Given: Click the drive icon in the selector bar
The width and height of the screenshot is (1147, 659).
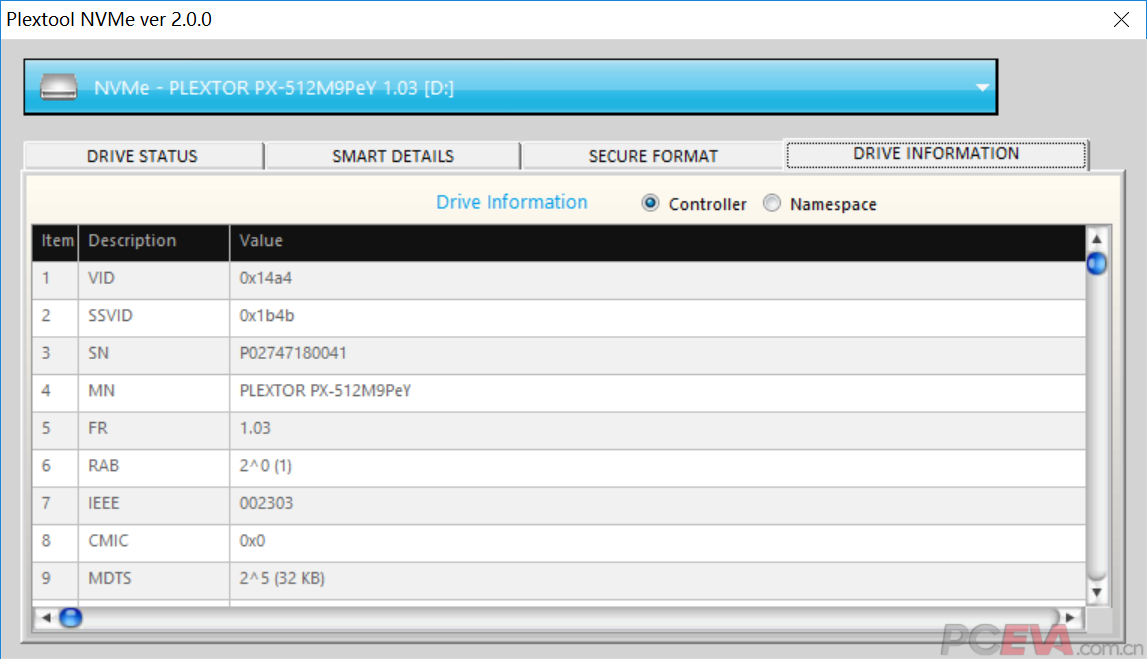Looking at the screenshot, I should (x=59, y=87).
